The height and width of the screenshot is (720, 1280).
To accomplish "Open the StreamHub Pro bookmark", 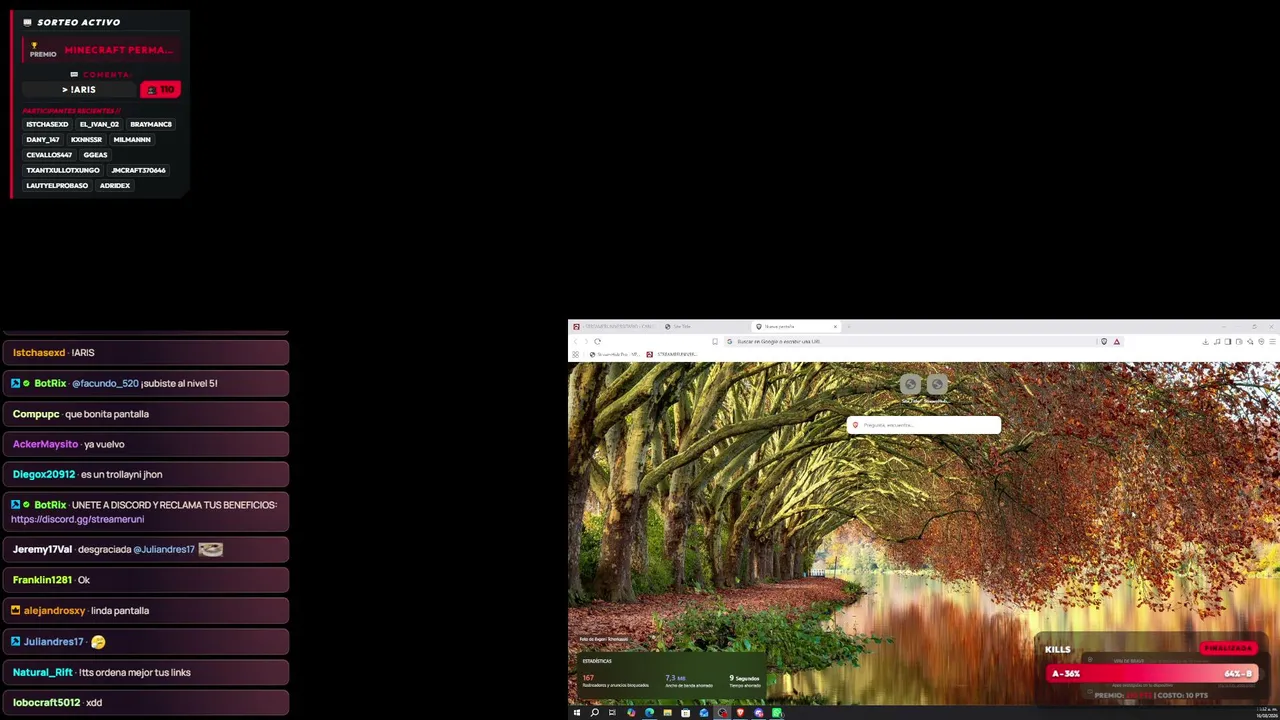I will pos(614,354).
